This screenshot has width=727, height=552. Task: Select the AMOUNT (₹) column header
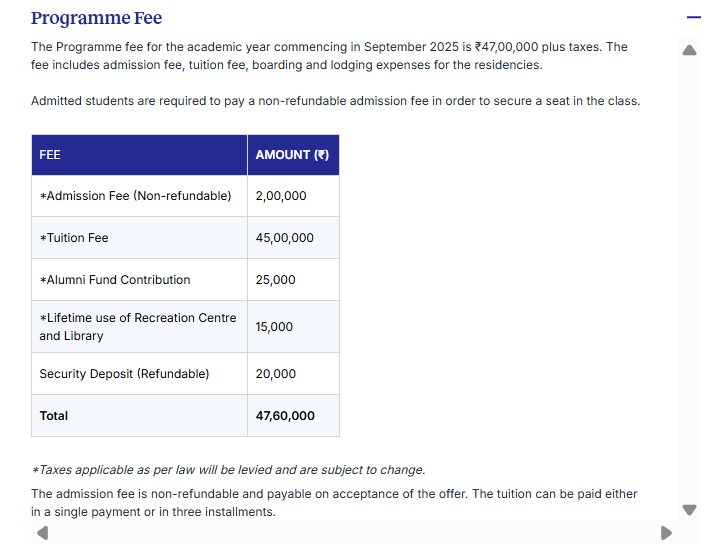tap(292, 155)
